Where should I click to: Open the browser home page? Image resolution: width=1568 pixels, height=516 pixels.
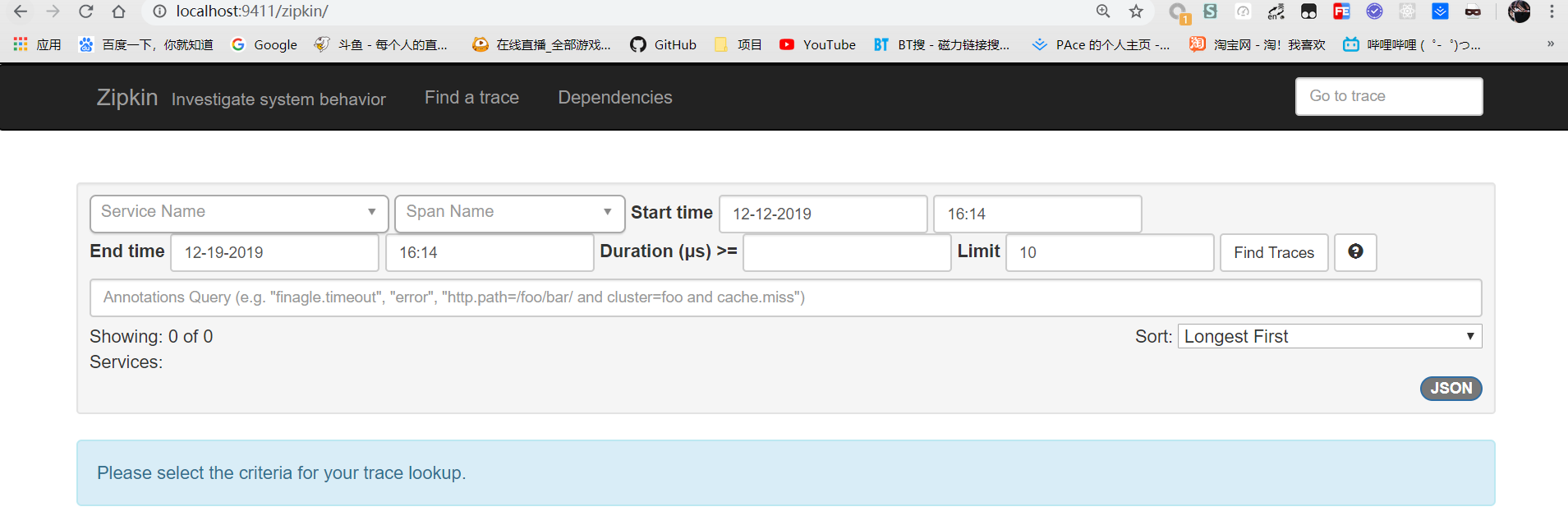tap(118, 12)
